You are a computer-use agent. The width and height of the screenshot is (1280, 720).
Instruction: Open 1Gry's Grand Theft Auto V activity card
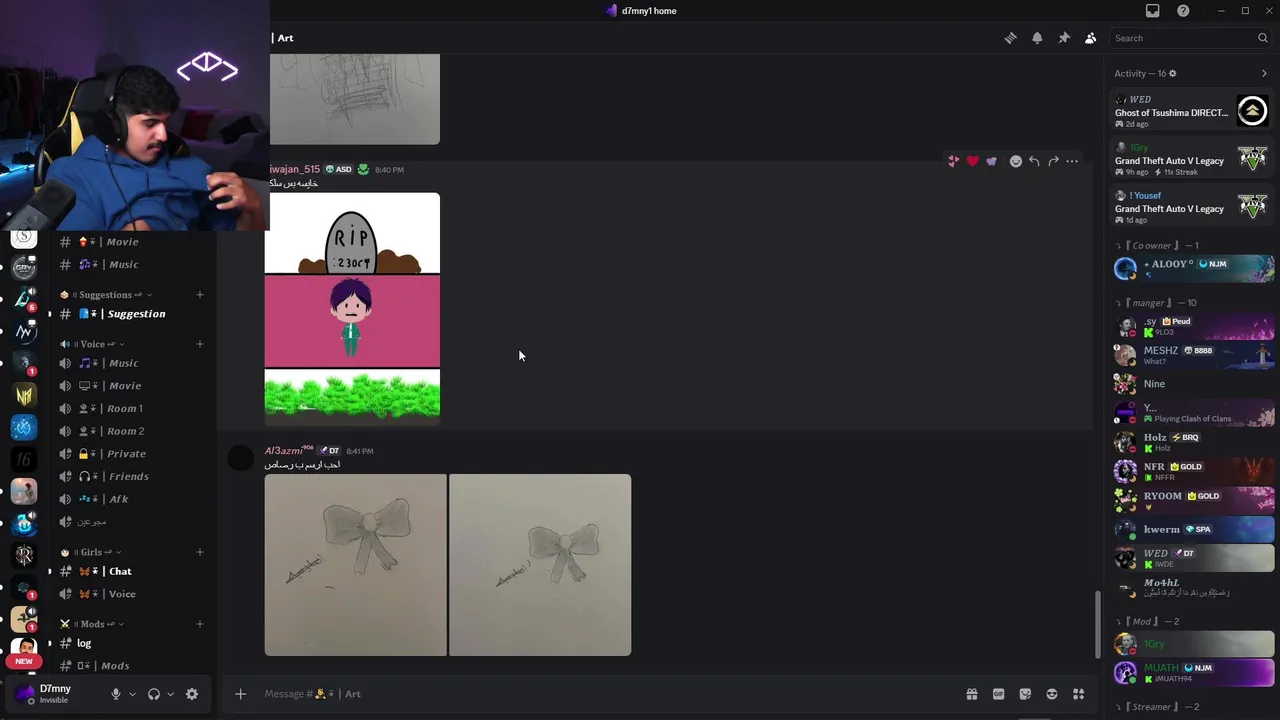coord(1192,159)
